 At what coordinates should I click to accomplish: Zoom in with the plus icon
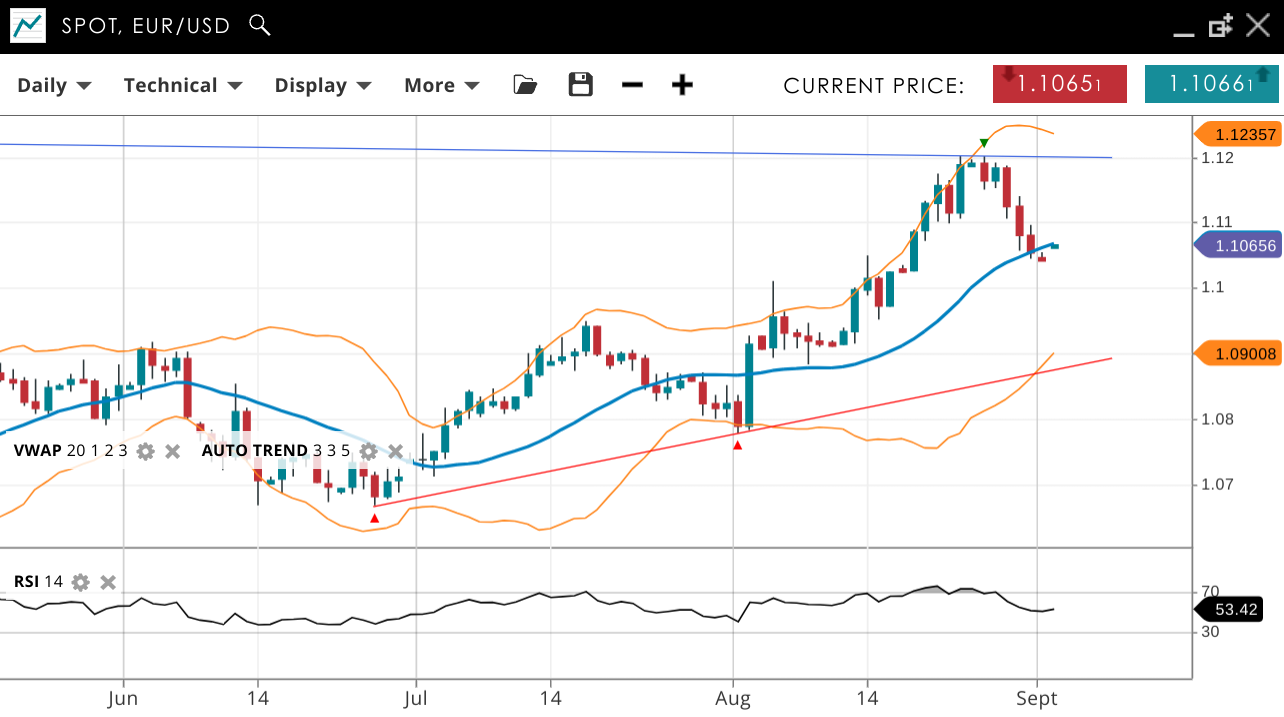[682, 85]
